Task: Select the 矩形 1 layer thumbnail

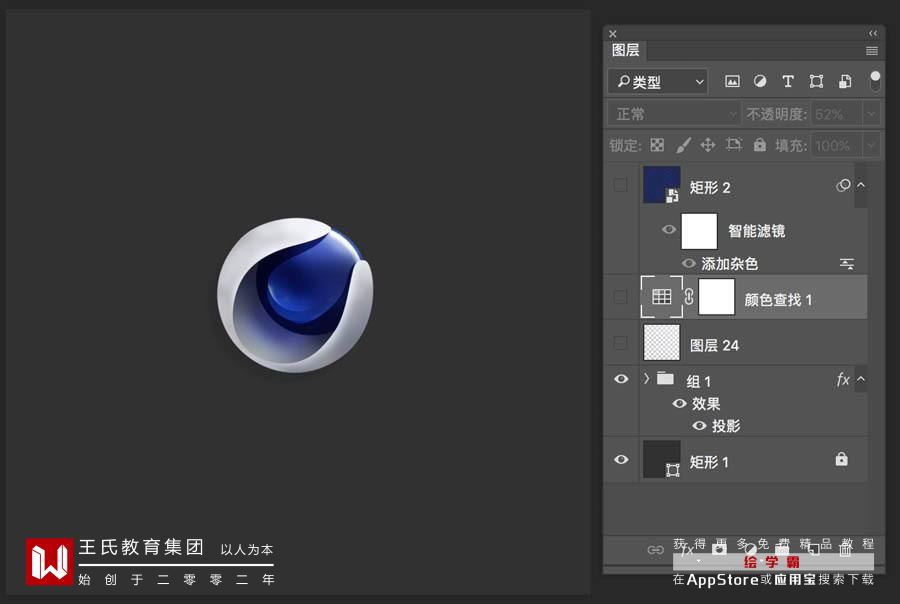Action: 661,459
